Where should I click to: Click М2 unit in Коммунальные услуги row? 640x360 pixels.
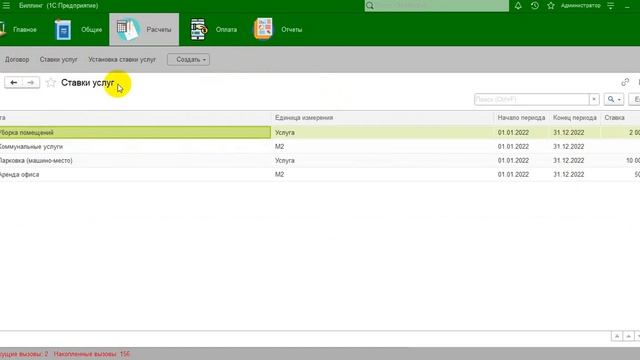tap(279, 147)
